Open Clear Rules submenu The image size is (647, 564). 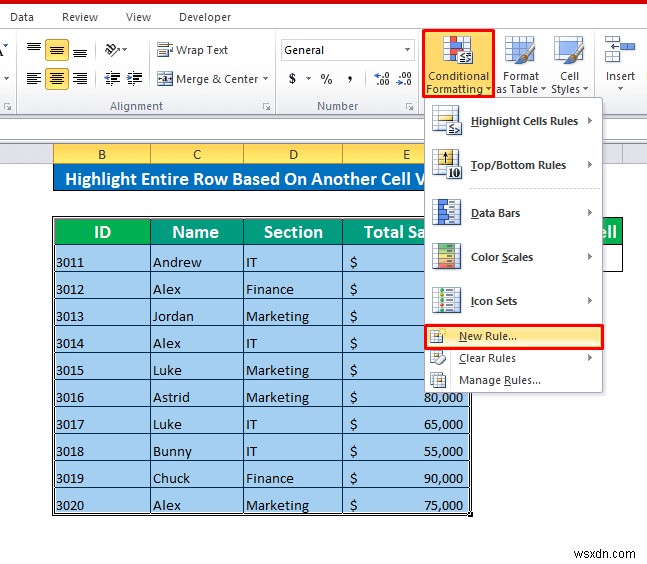[x=513, y=358]
